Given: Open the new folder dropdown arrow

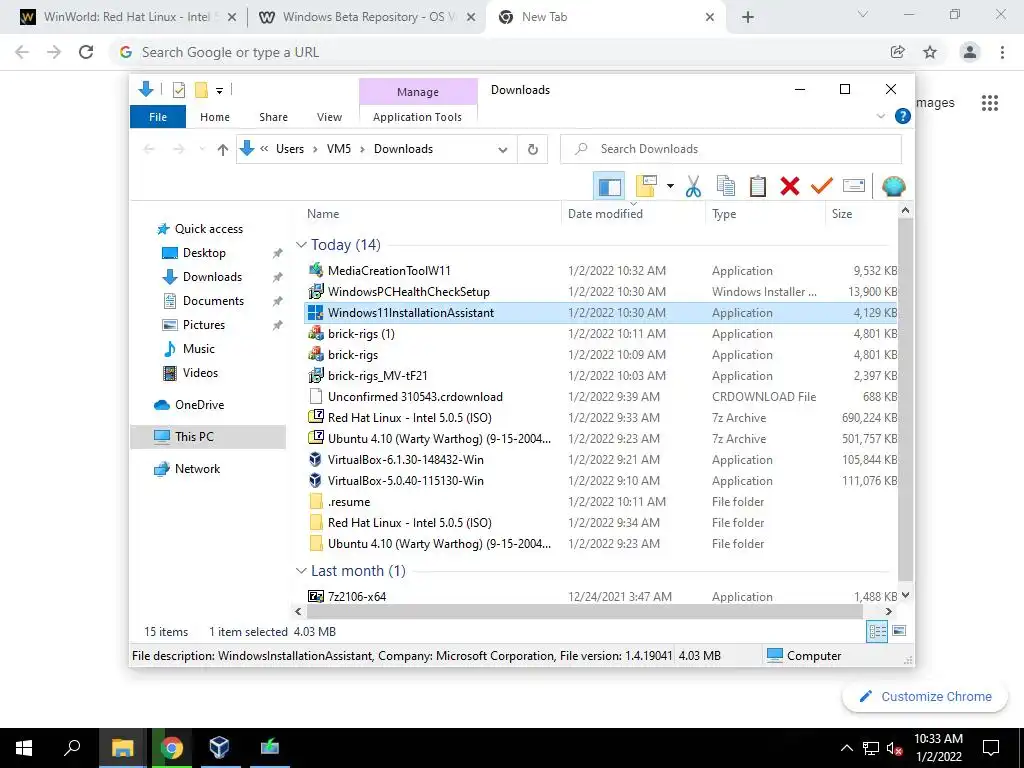Looking at the screenshot, I should click(x=670, y=187).
